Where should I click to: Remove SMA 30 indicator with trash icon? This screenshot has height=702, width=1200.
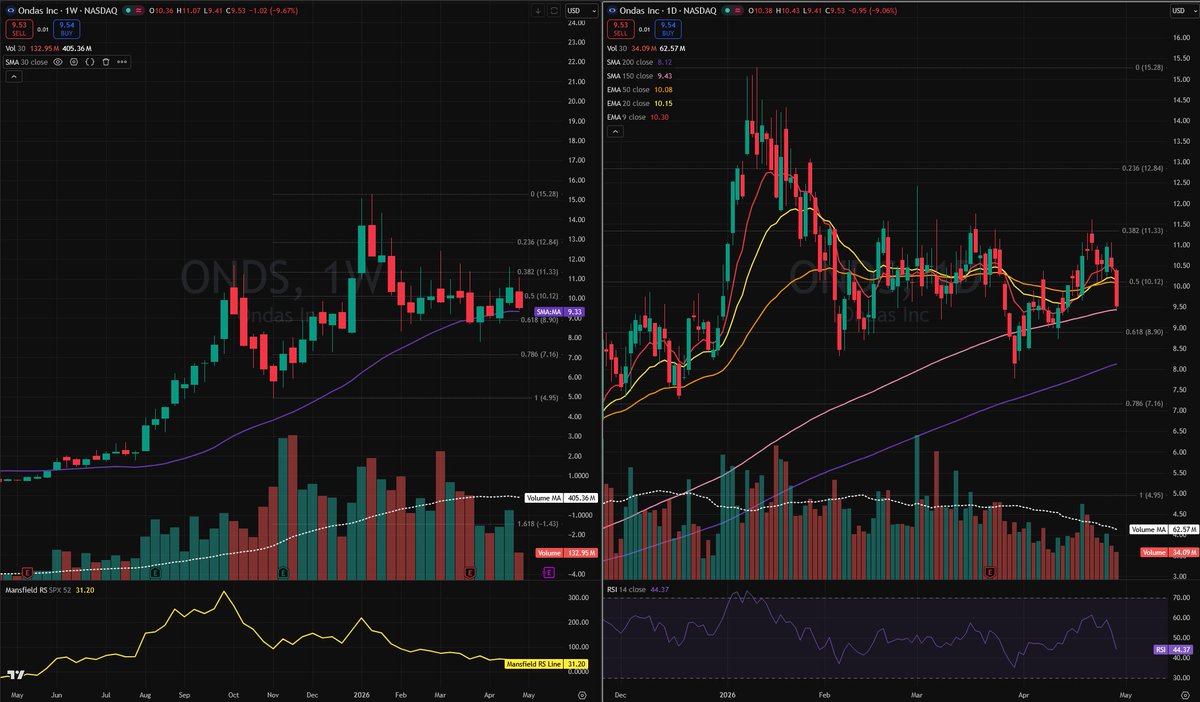pos(106,62)
